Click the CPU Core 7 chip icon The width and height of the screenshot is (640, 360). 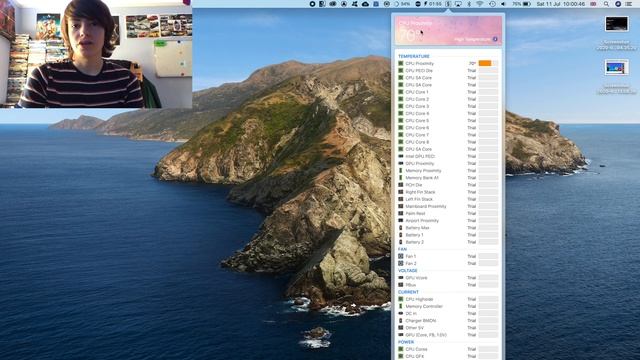[401, 135]
